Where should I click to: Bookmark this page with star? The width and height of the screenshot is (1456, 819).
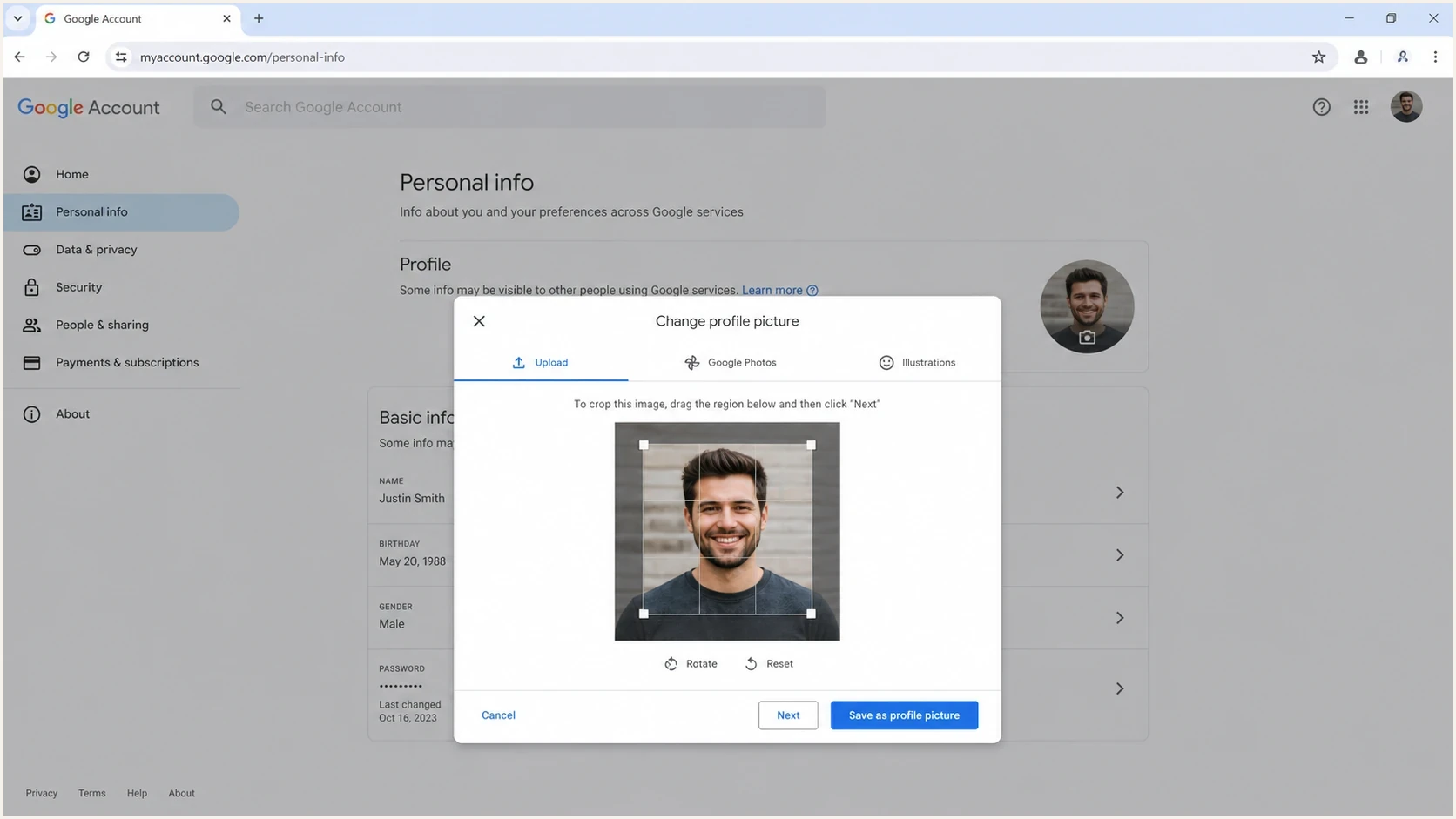pos(1318,57)
